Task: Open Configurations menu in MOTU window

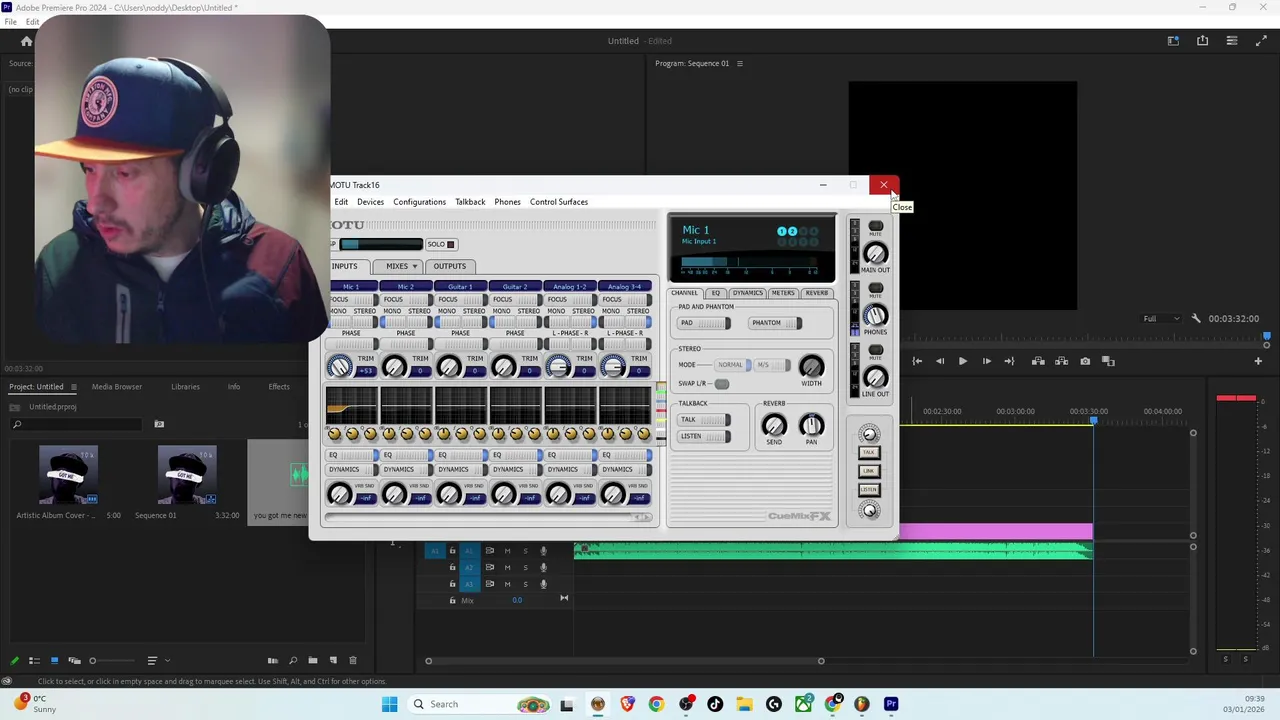Action: point(419,202)
